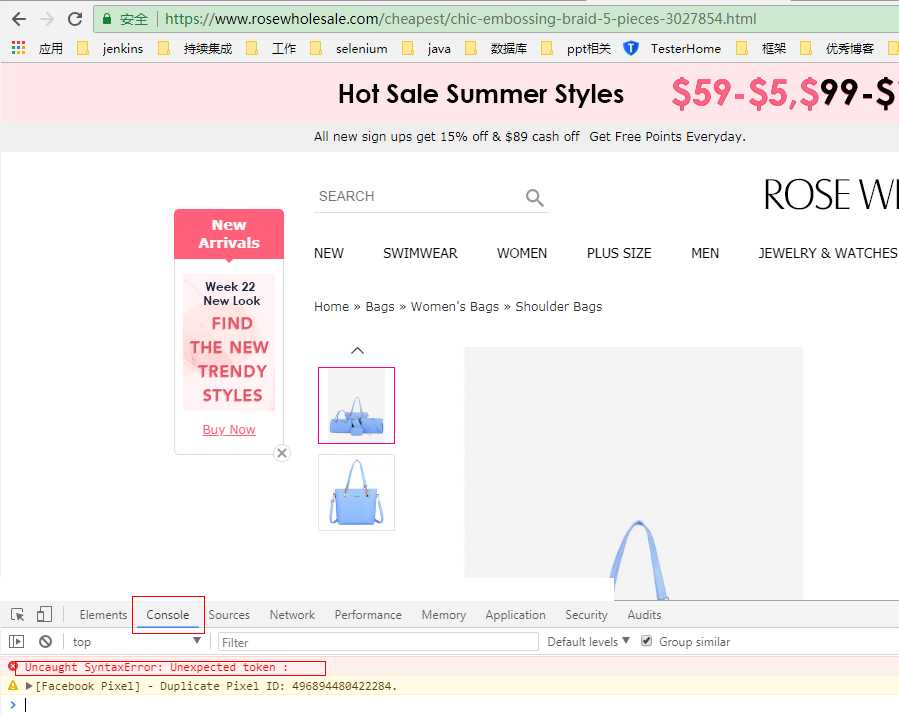Switch to the Elements tab
The width and height of the screenshot is (899, 716).
[103, 615]
